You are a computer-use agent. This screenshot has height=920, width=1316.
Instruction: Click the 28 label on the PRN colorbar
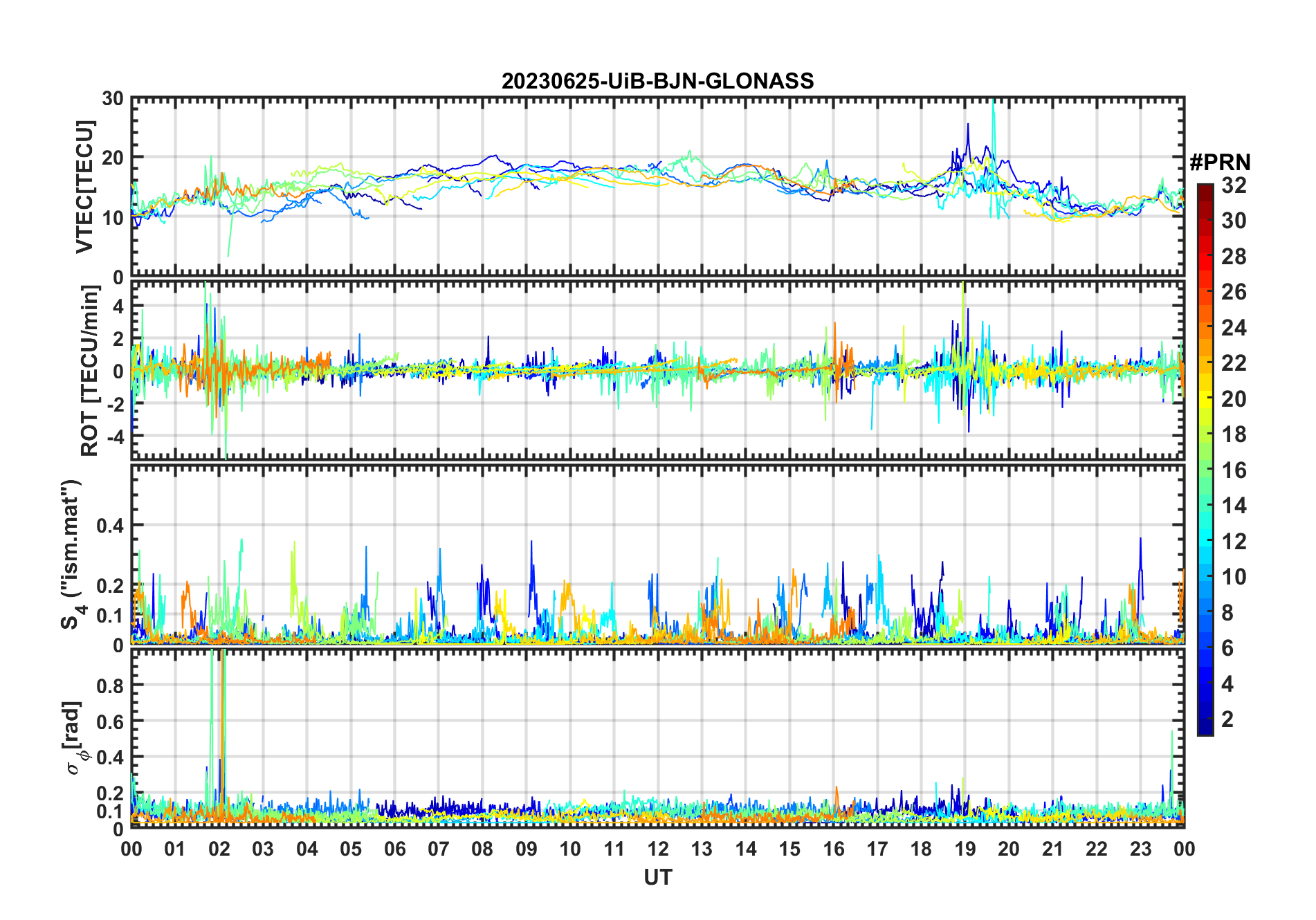(1234, 257)
